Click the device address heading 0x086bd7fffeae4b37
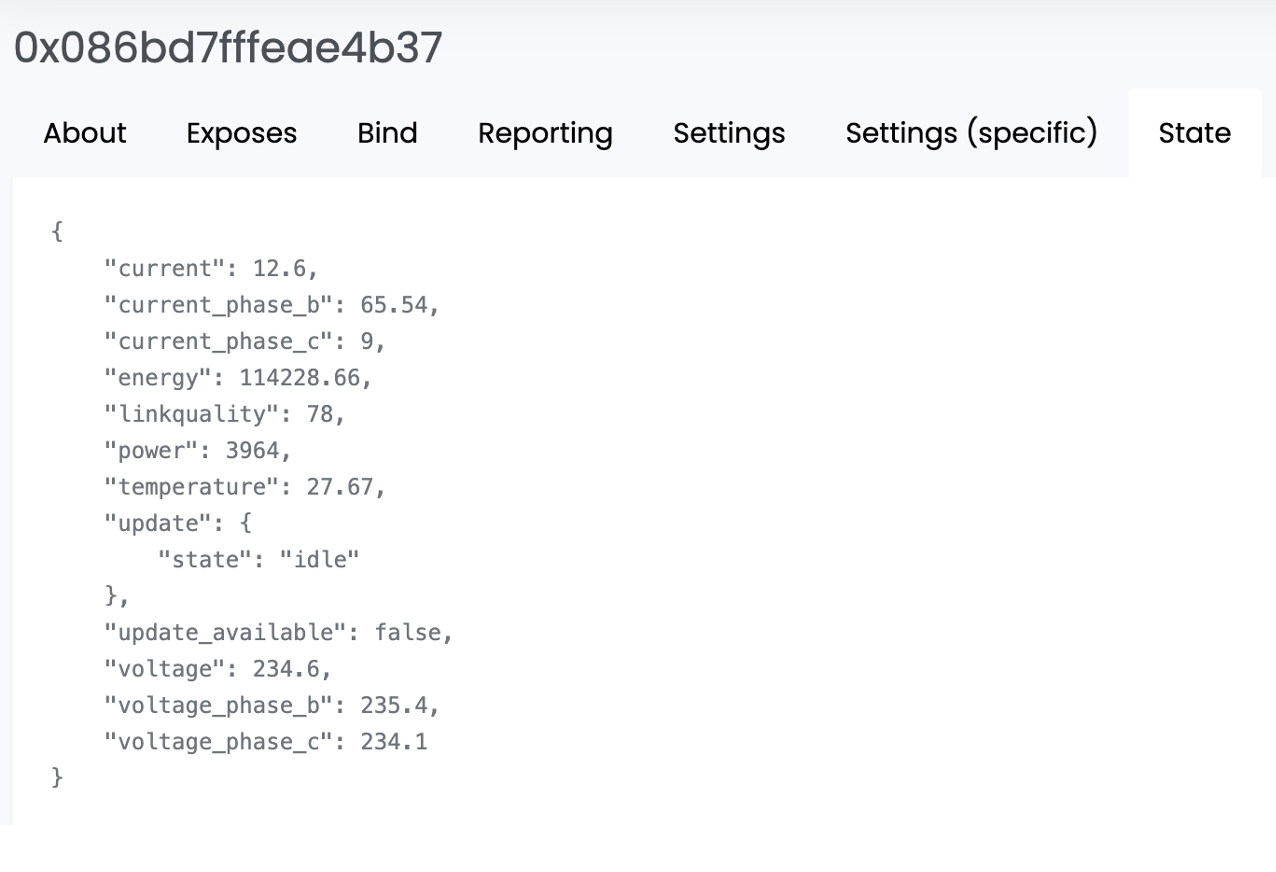 228,48
